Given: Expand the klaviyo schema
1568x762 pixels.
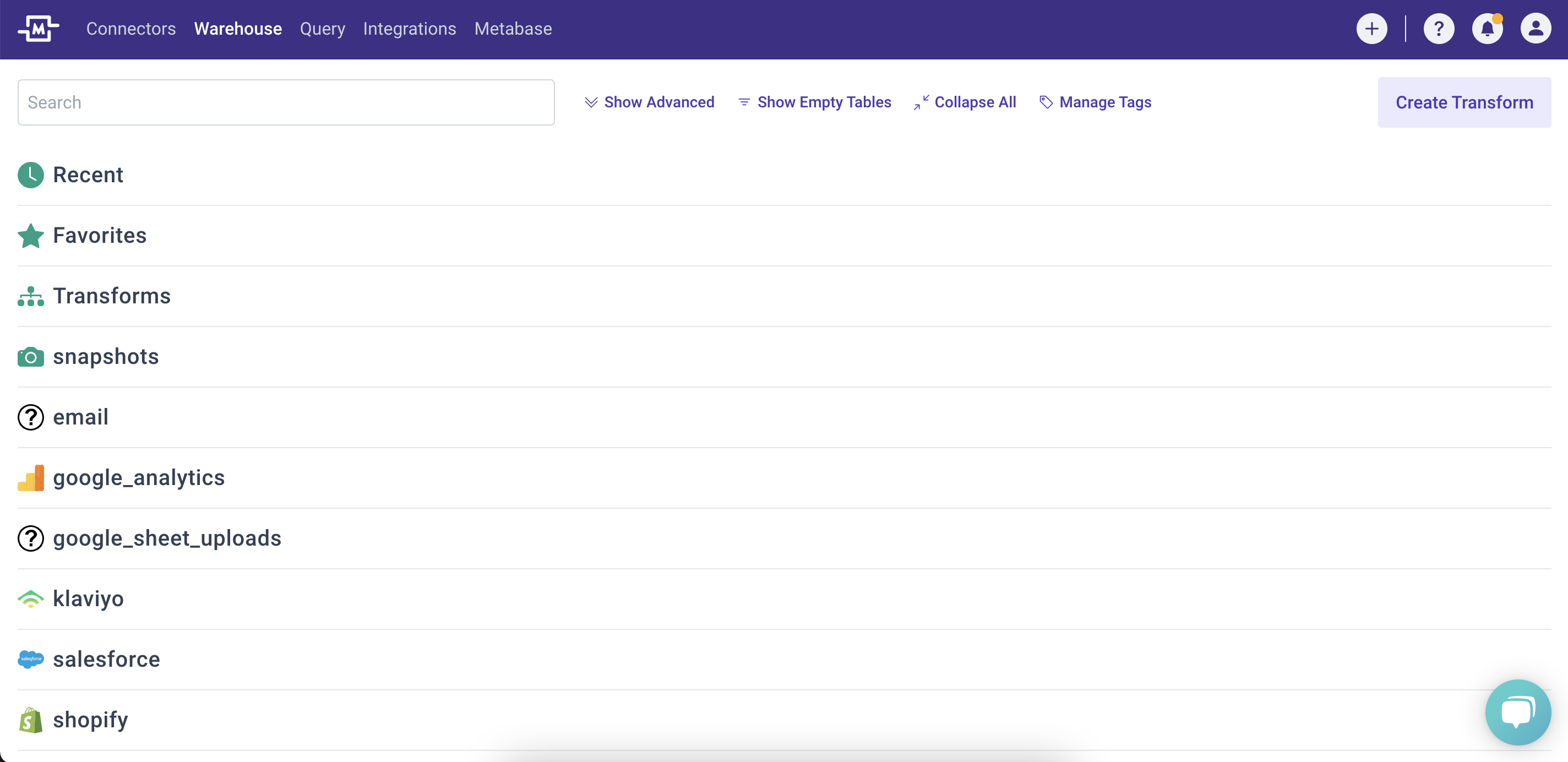Looking at the screenshot, I should point(88,599).
